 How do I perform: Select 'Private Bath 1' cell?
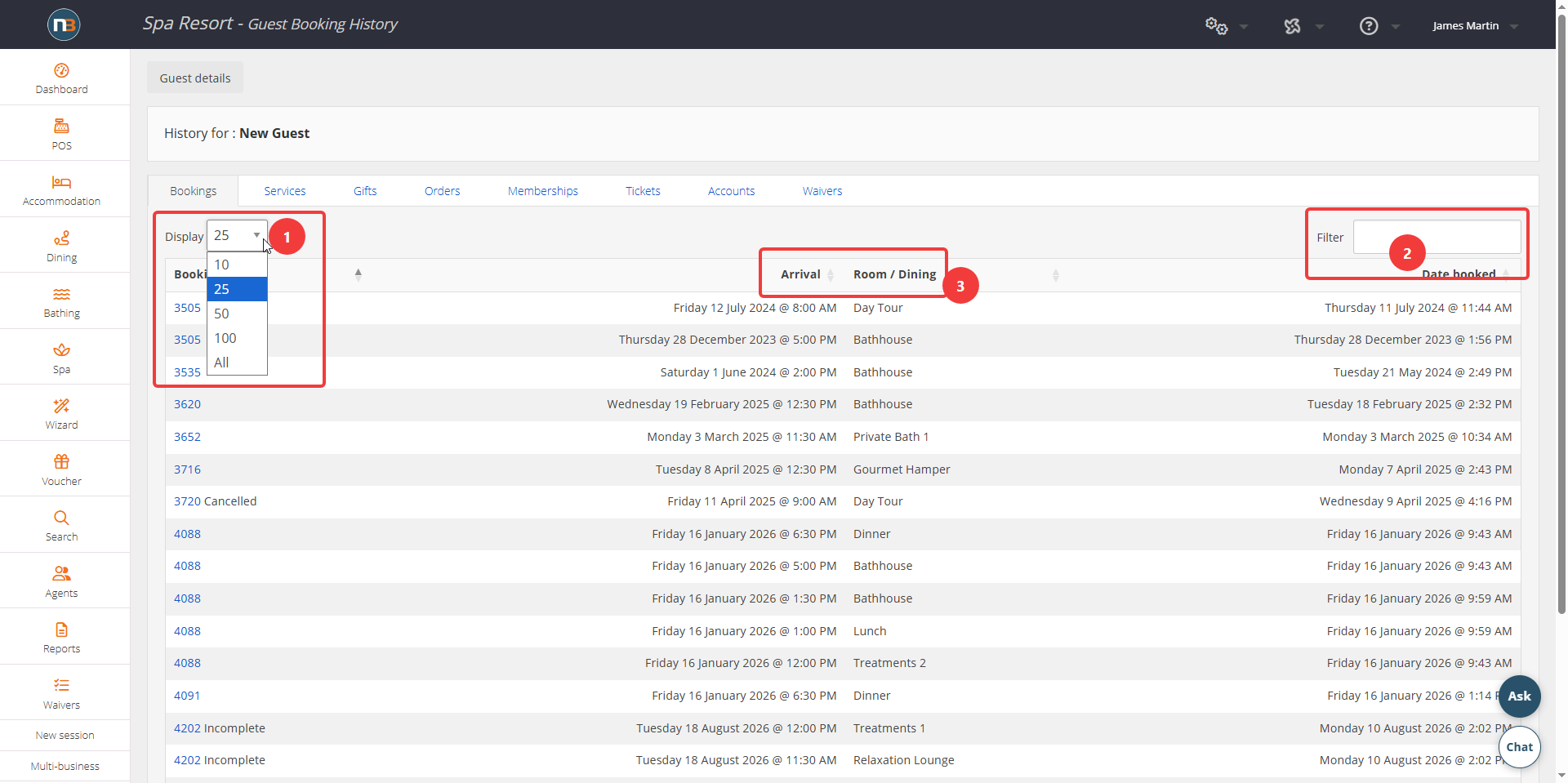(891, 437)
